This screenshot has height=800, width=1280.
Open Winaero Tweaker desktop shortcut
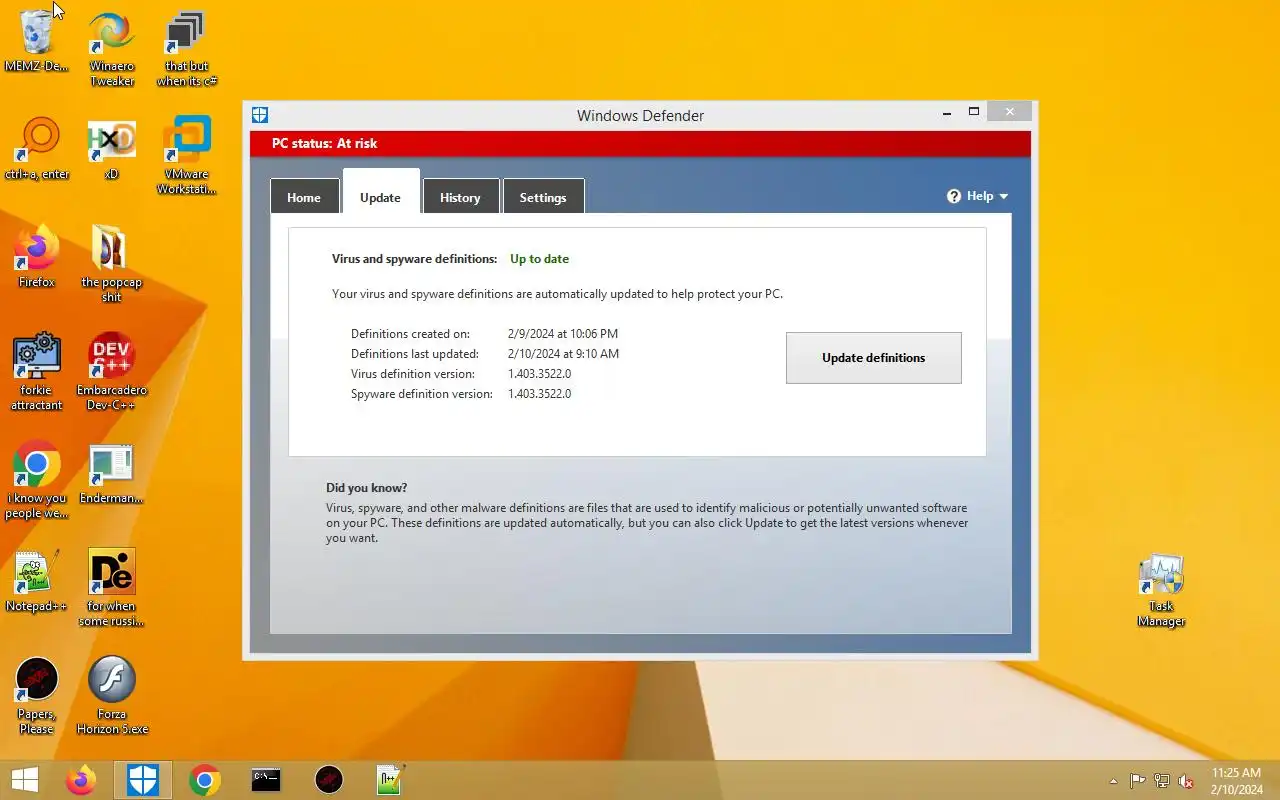tap(112, 48)
